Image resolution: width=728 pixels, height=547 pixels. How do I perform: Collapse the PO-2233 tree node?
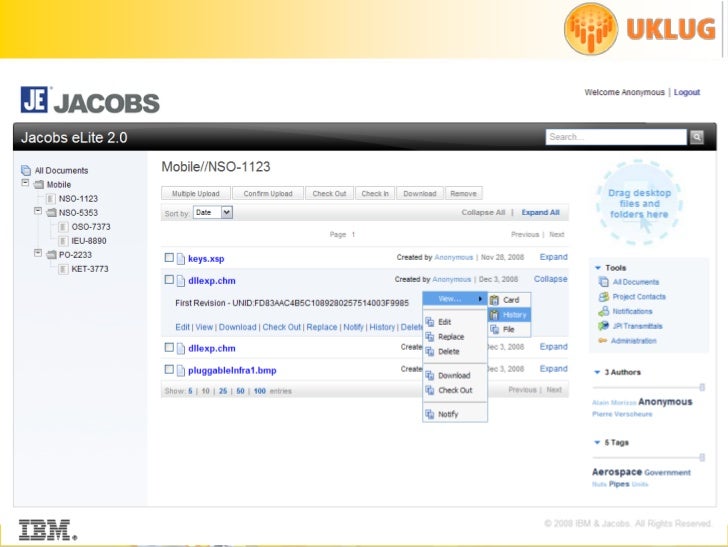click(38, 253)
